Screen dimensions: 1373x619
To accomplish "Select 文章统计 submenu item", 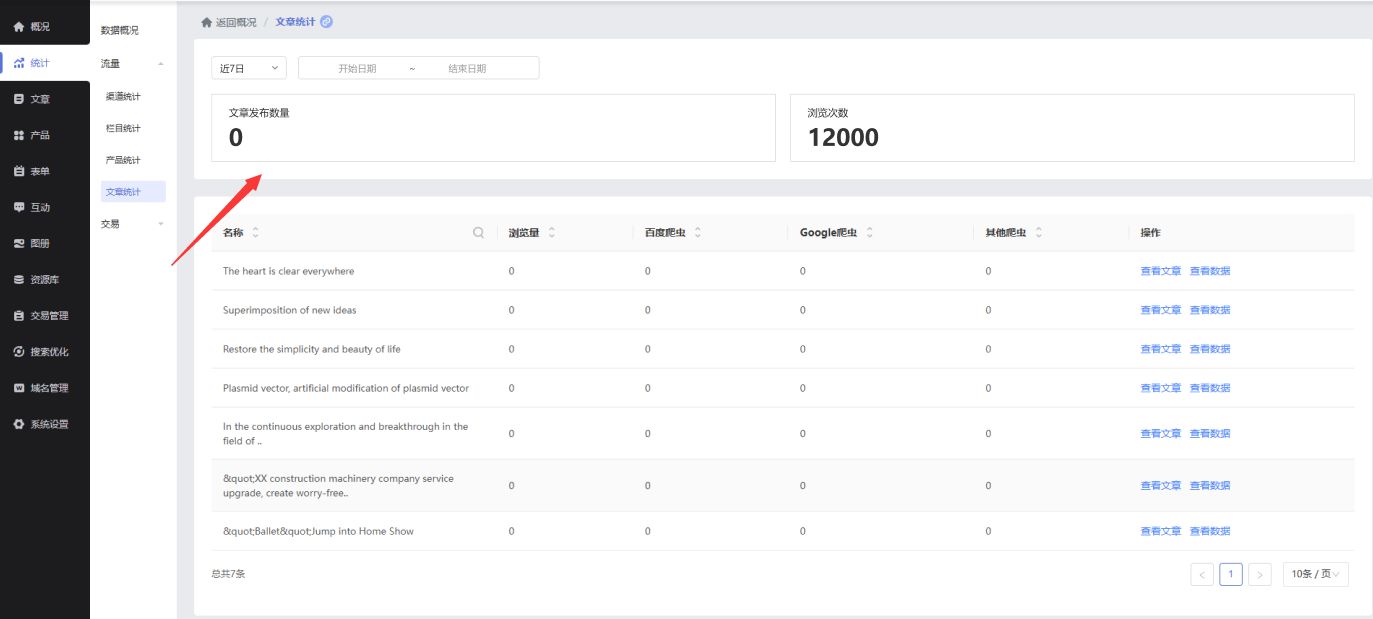I will [x=133, y=192].
